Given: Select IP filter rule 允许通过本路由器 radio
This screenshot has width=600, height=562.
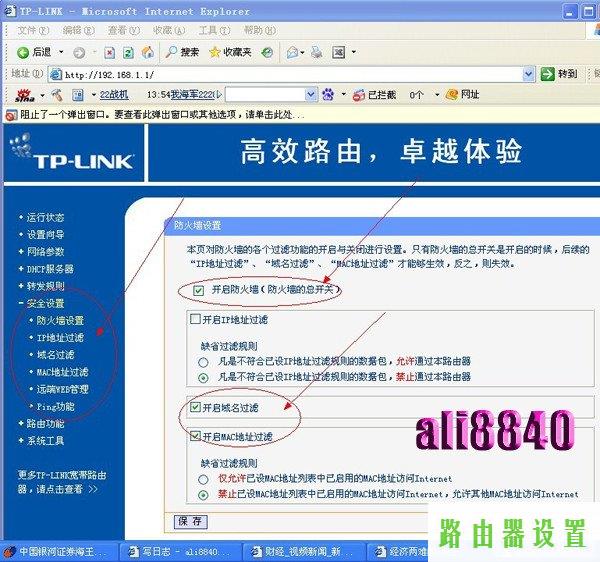Looking at the screenshot, I should pyautogui.click(x=203, y=362).
